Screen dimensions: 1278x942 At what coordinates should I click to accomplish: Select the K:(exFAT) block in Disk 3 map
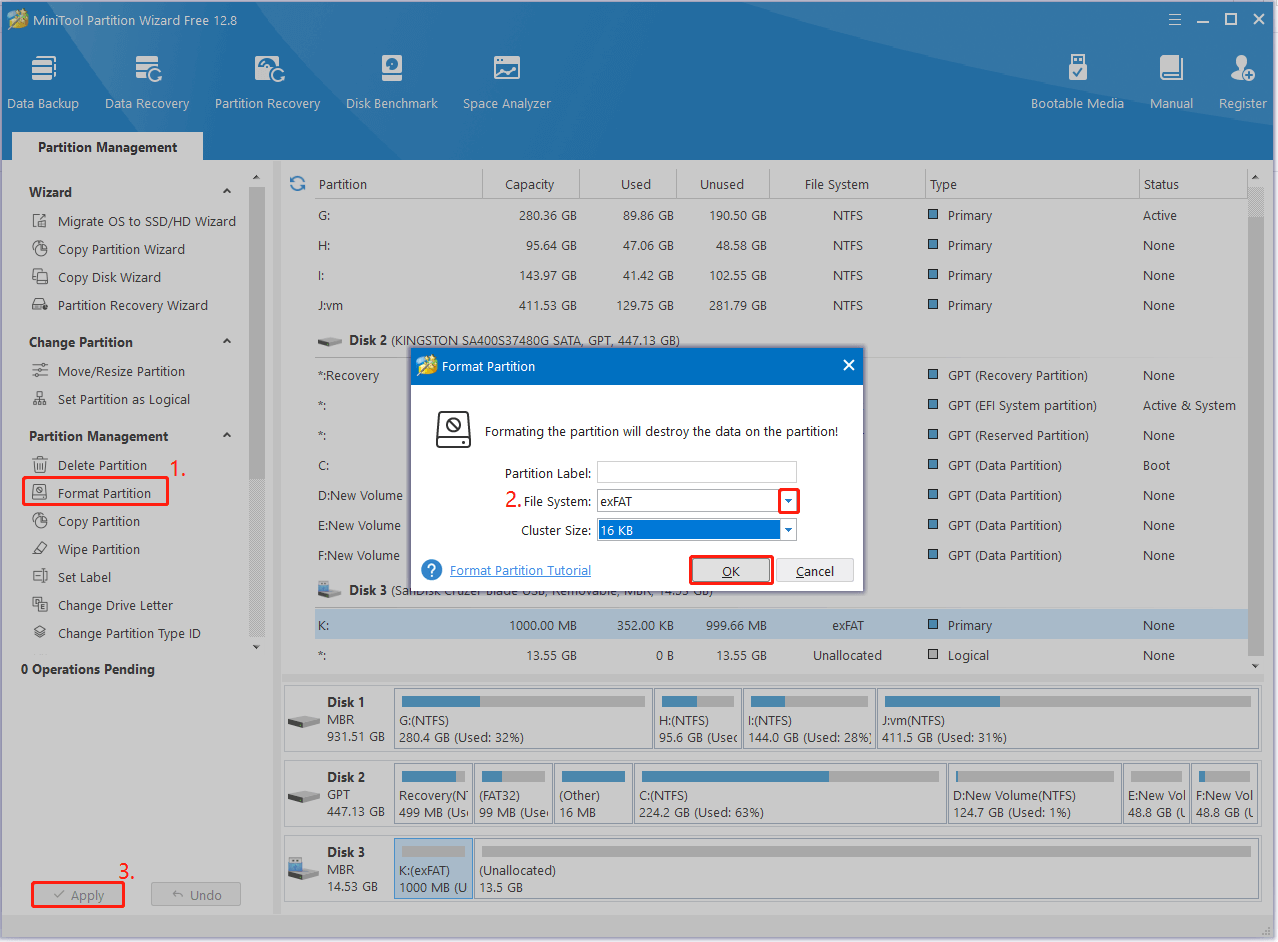pos(433,869)
